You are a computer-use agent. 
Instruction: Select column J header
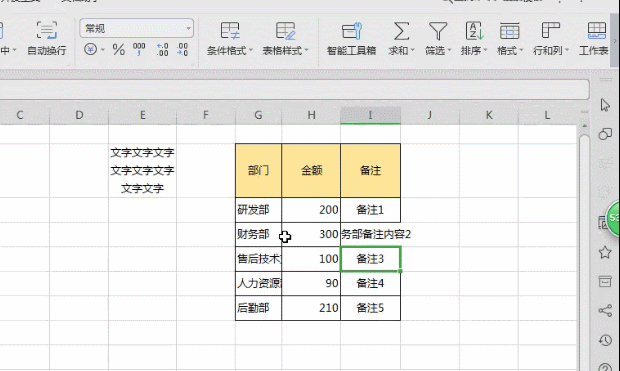pyautogui.click(x=430, y=115)
